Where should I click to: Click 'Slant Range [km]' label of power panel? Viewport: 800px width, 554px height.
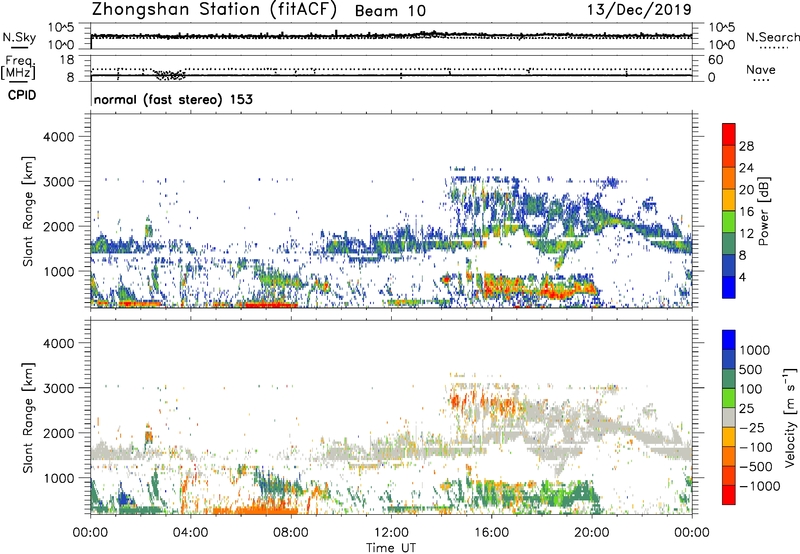click(x=28, y=211)
